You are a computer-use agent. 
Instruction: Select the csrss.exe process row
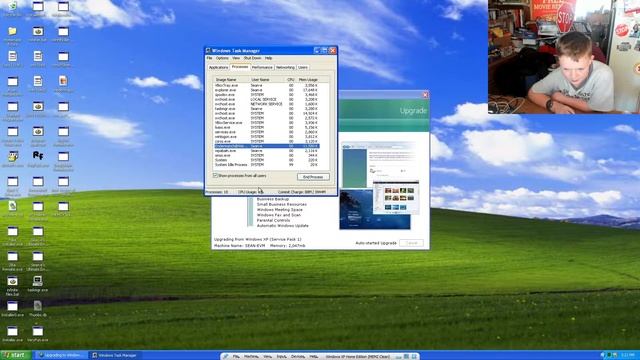(x=267, y=141)
